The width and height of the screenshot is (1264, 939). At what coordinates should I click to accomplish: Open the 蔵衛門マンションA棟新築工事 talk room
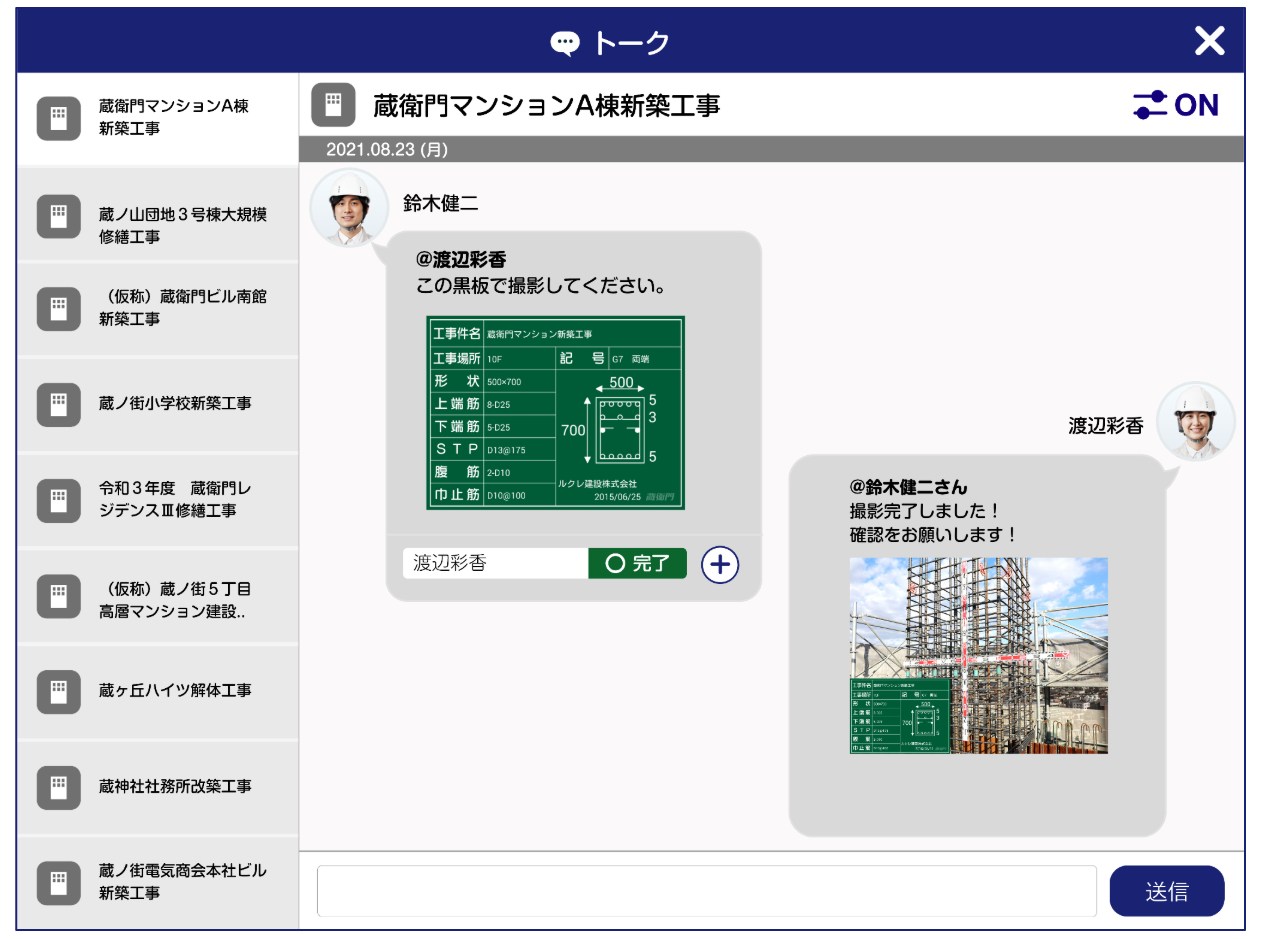(158, 118)
